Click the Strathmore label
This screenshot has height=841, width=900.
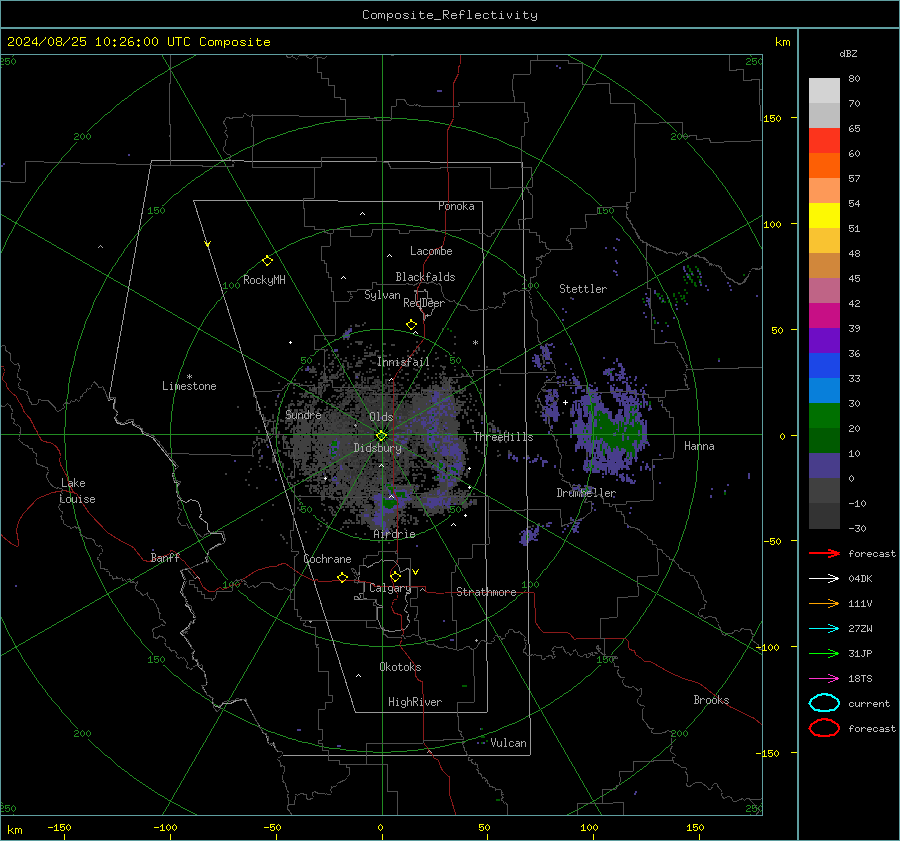[x=486, y=592]
